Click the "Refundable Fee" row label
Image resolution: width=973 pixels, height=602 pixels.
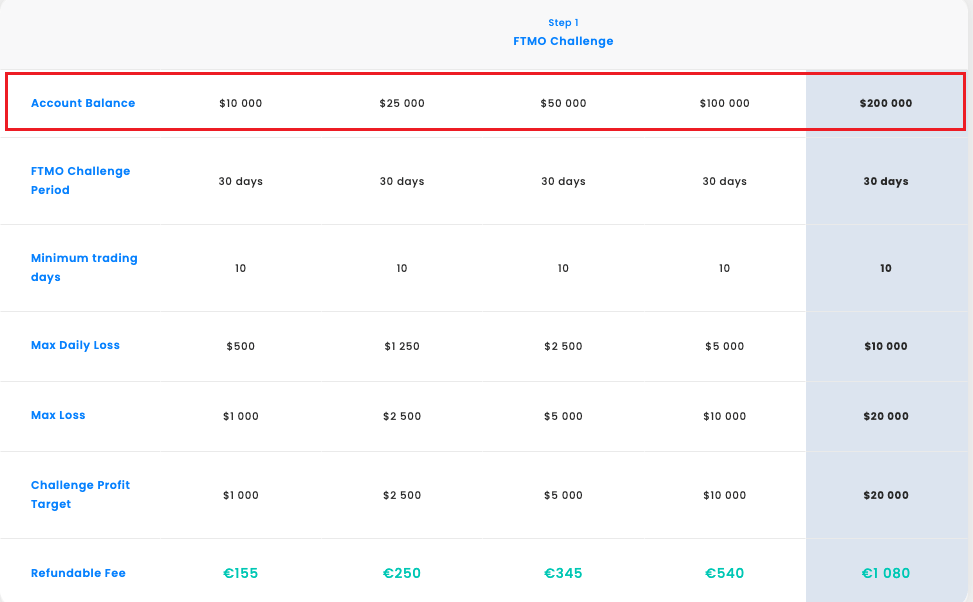[78, 573]
